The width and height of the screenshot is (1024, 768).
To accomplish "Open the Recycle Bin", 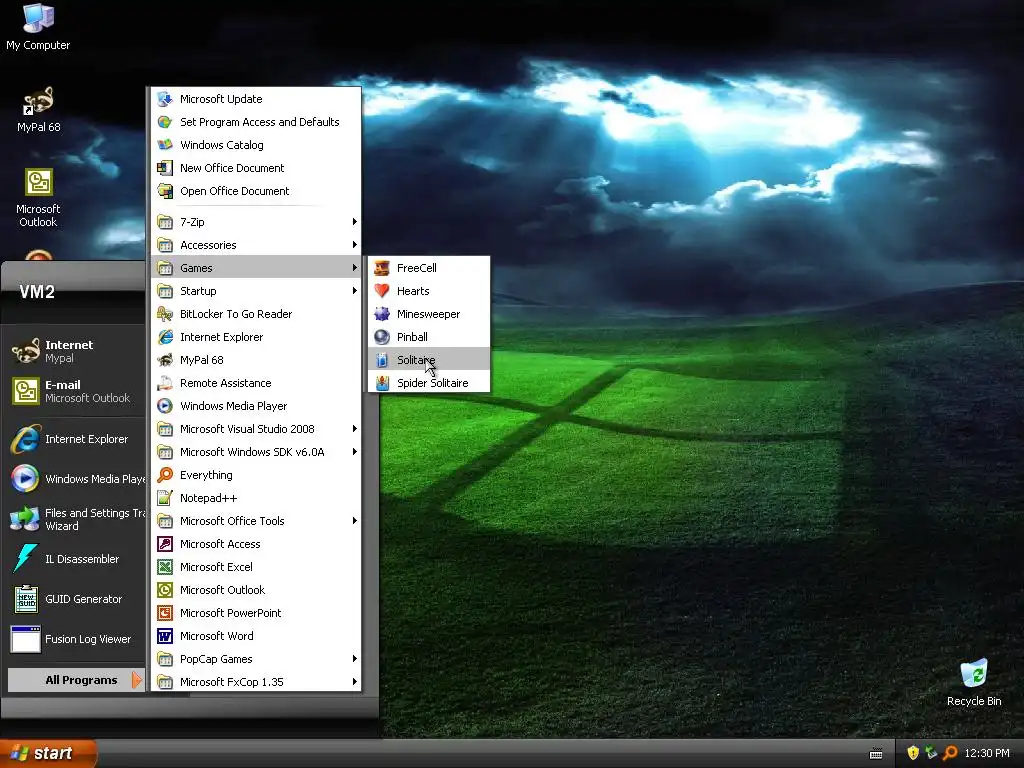I will (x=974, y=682).
